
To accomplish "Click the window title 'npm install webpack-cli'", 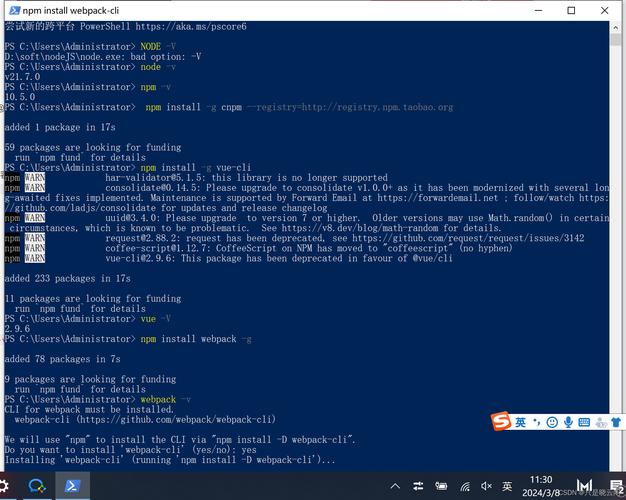I will click(x=71, y=10).
